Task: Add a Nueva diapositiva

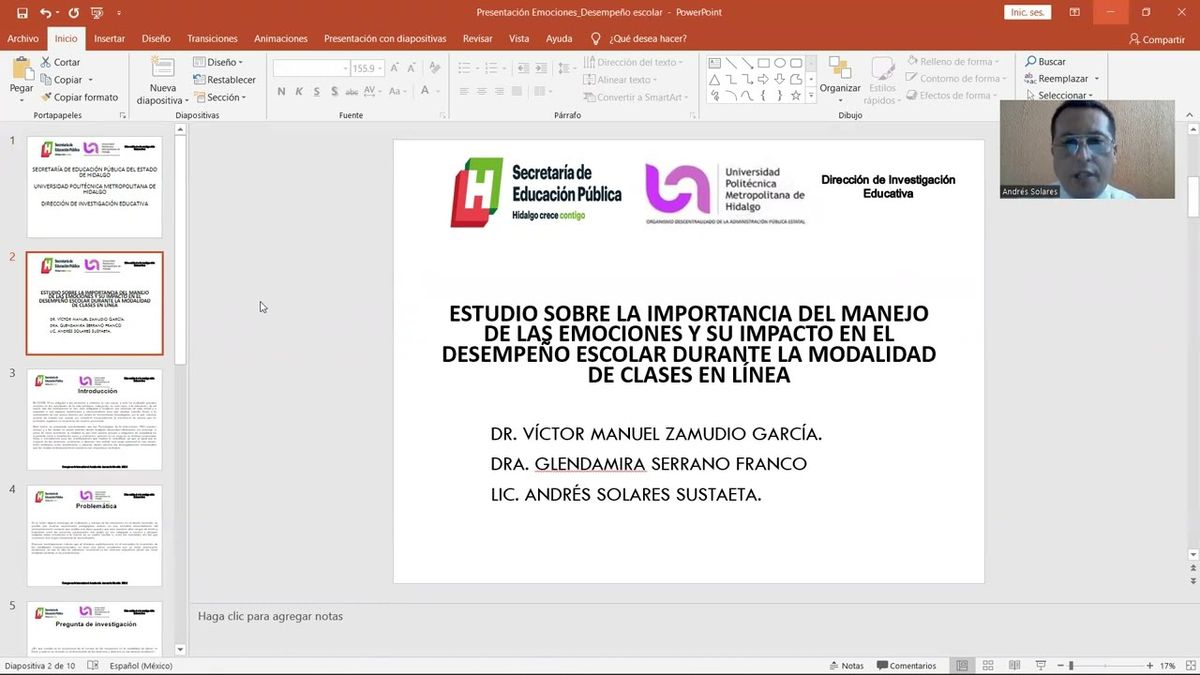Action: [x=162, y=81]
